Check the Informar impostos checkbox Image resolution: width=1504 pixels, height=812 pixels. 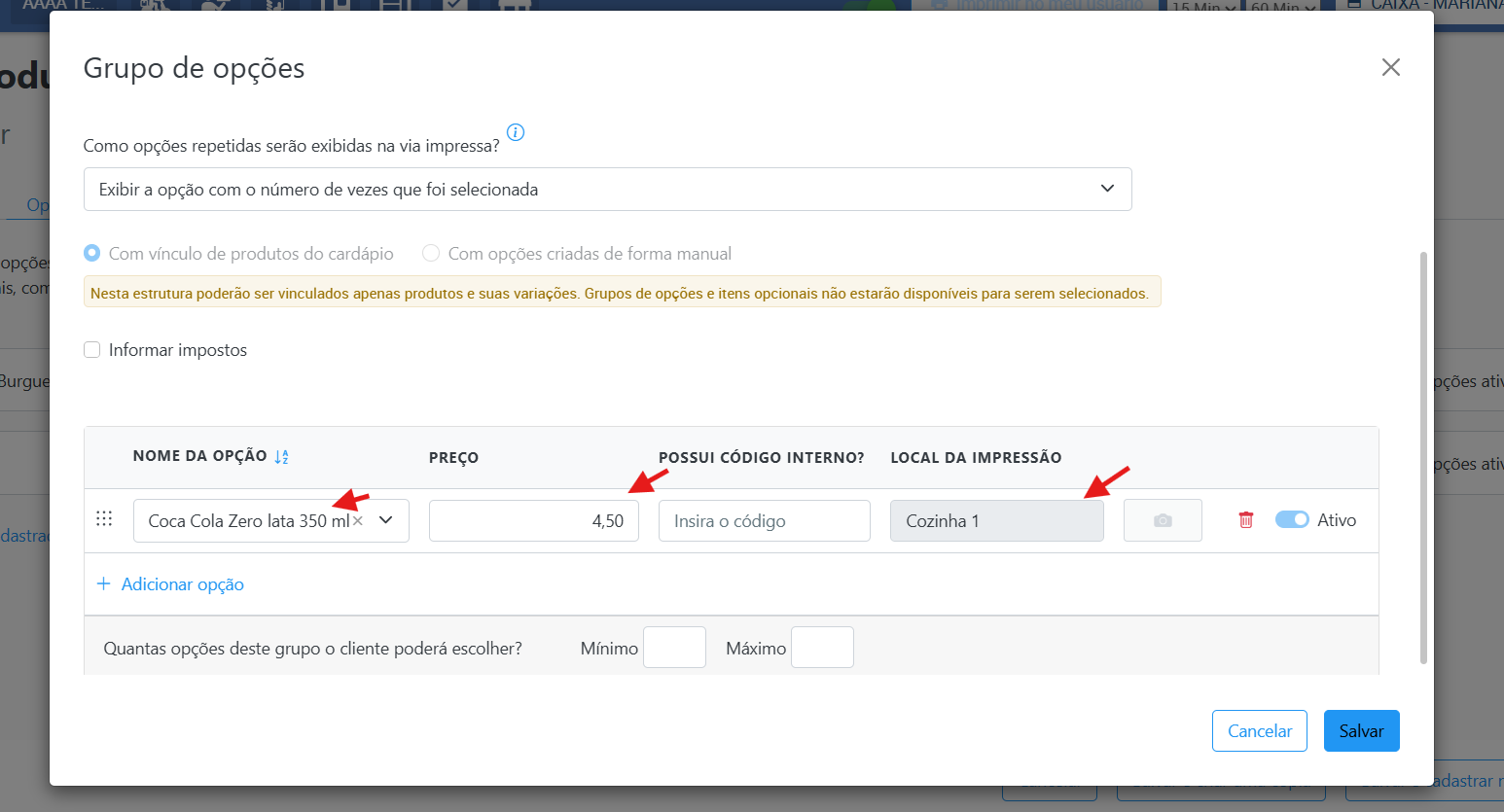tap(92, 350)
